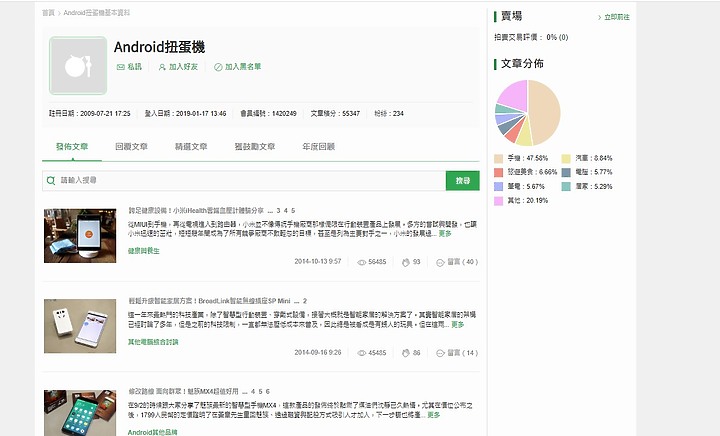The image size is (720, 436).
Task: Click the 加入黑名單 blacklist link
Action: [x=242, y=67]
